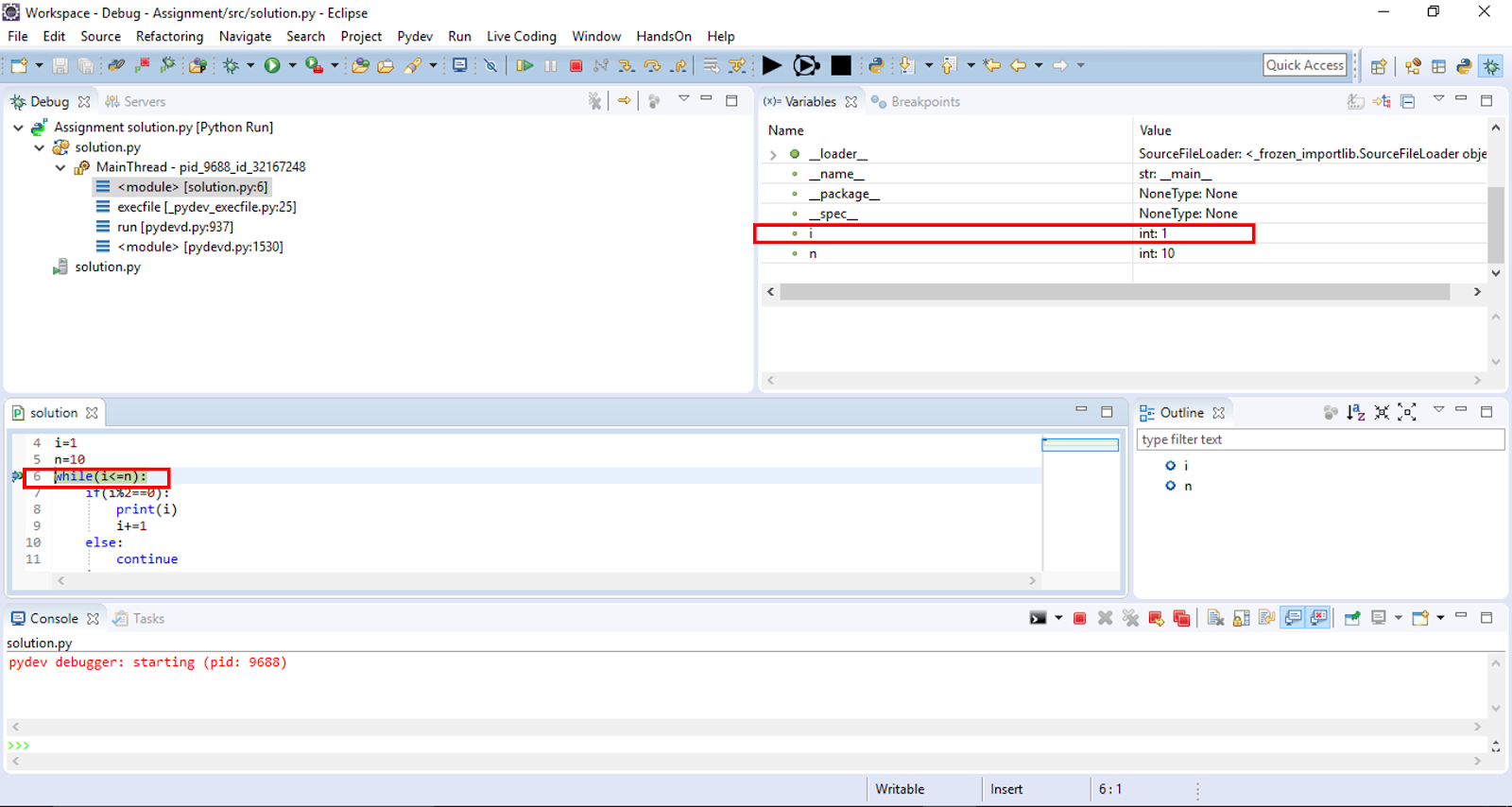Collapse the MainThread tree node

[60, 167]
